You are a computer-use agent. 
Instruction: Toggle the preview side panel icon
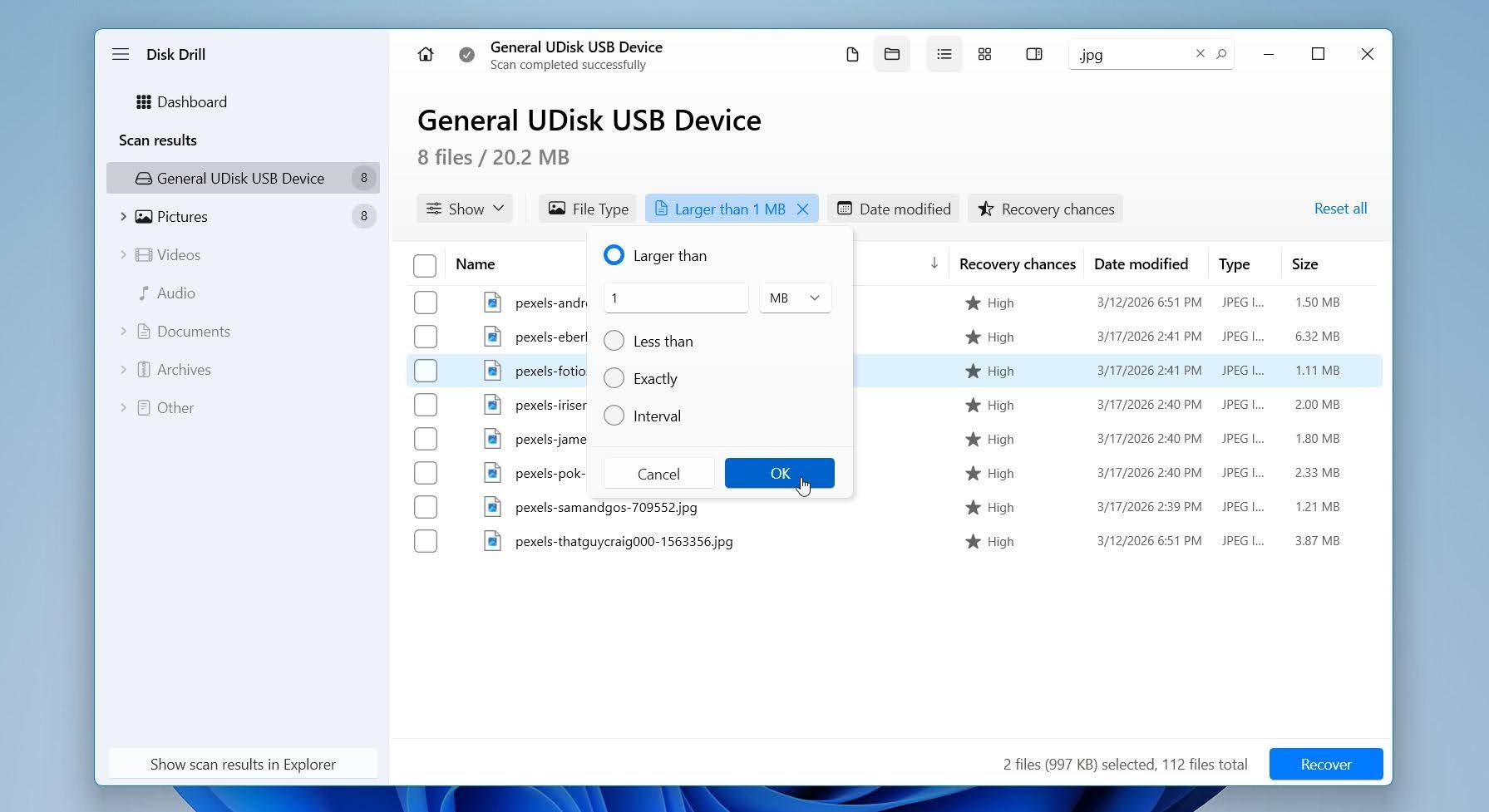(x=1034, y=54)
